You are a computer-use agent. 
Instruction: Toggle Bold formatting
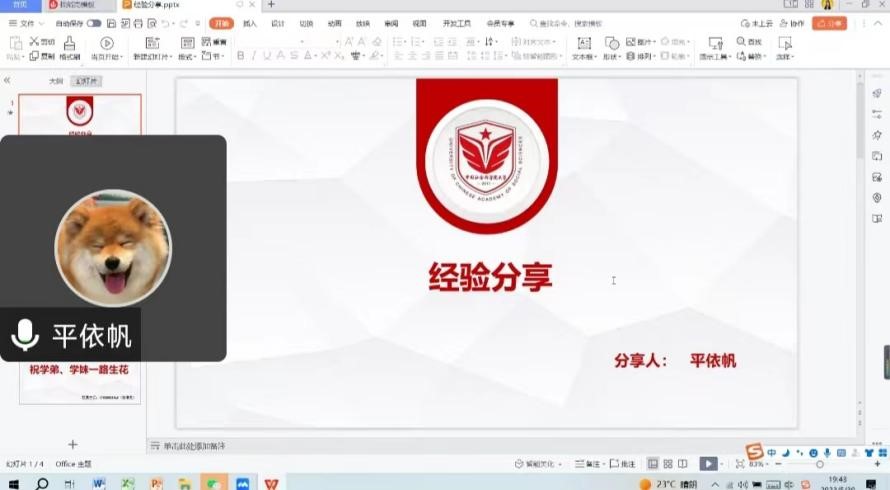click(241, 56)
